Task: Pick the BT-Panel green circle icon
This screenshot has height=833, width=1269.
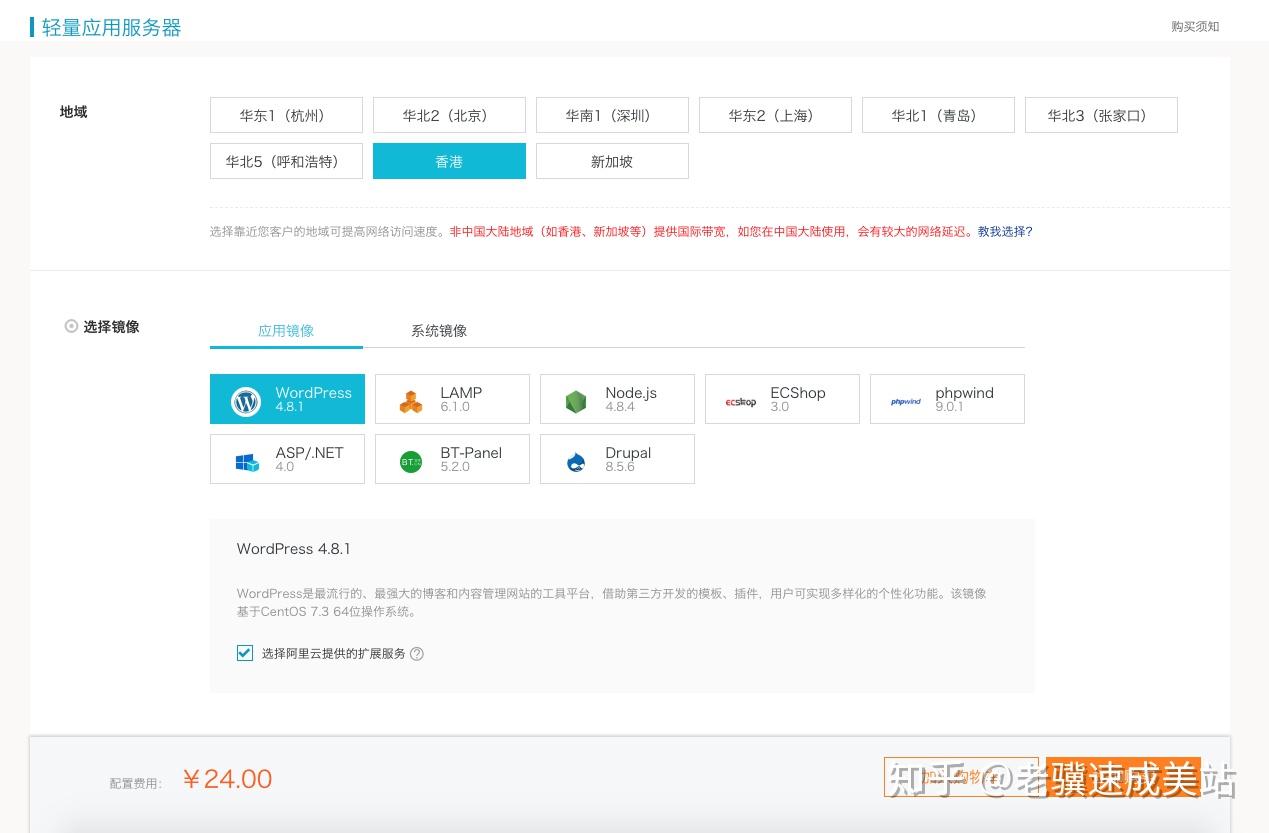Action: click(x=411, y=462)
